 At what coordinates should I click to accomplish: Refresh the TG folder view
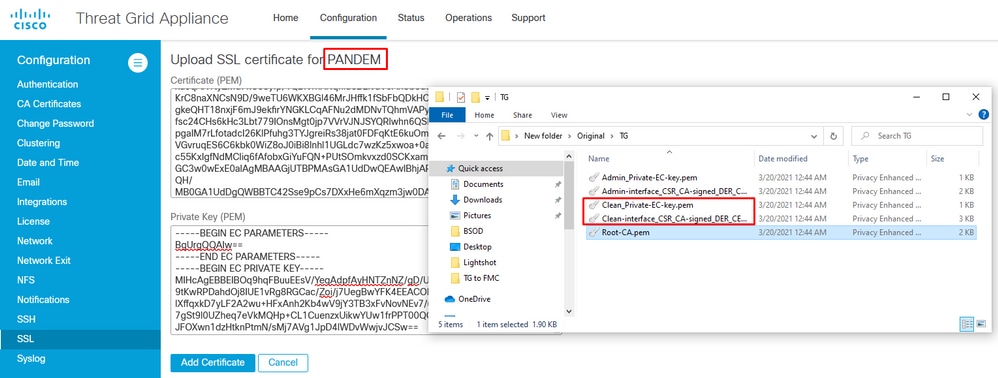click(833, 136)
